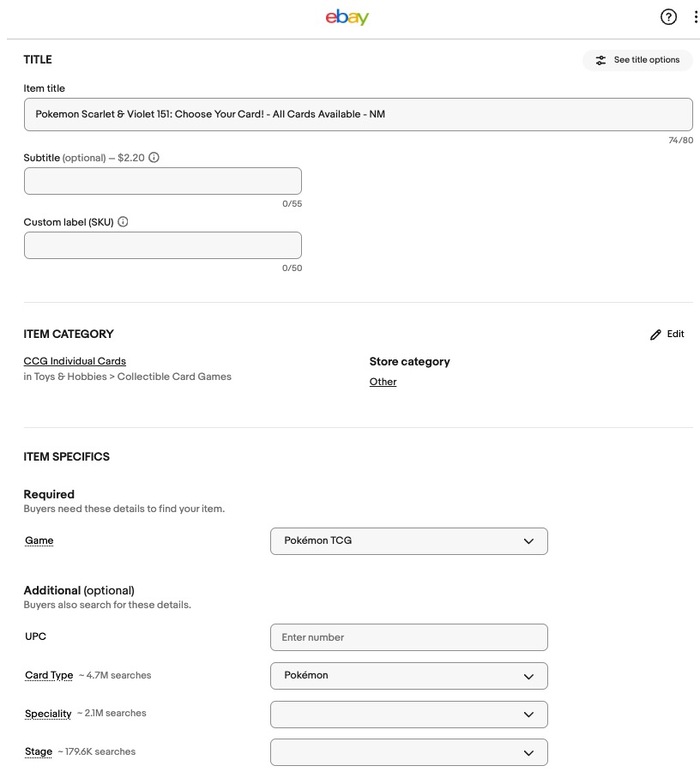
Task: Open CCG Individual Cards category link
Action: click(x=75, y=361)
